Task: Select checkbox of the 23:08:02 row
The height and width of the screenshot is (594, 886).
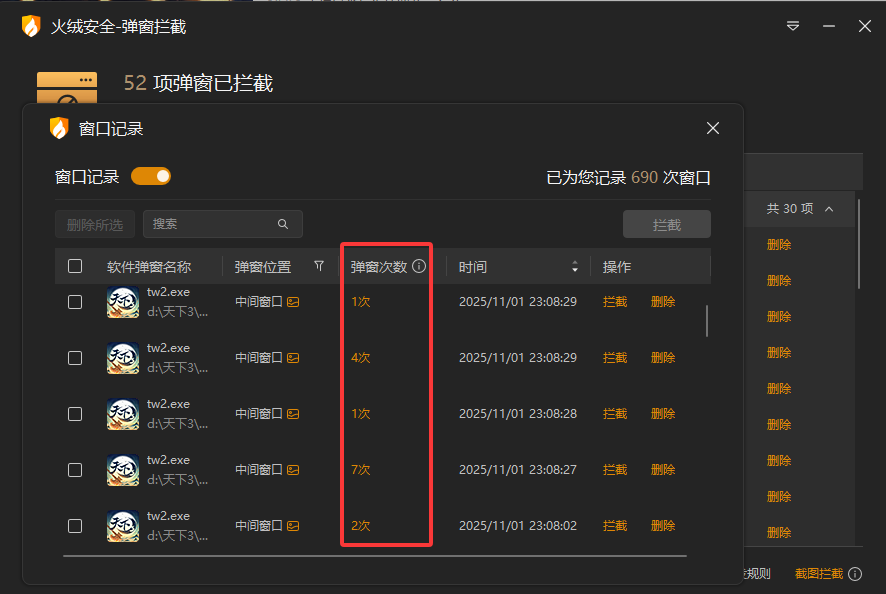Action: click(75, 526)
